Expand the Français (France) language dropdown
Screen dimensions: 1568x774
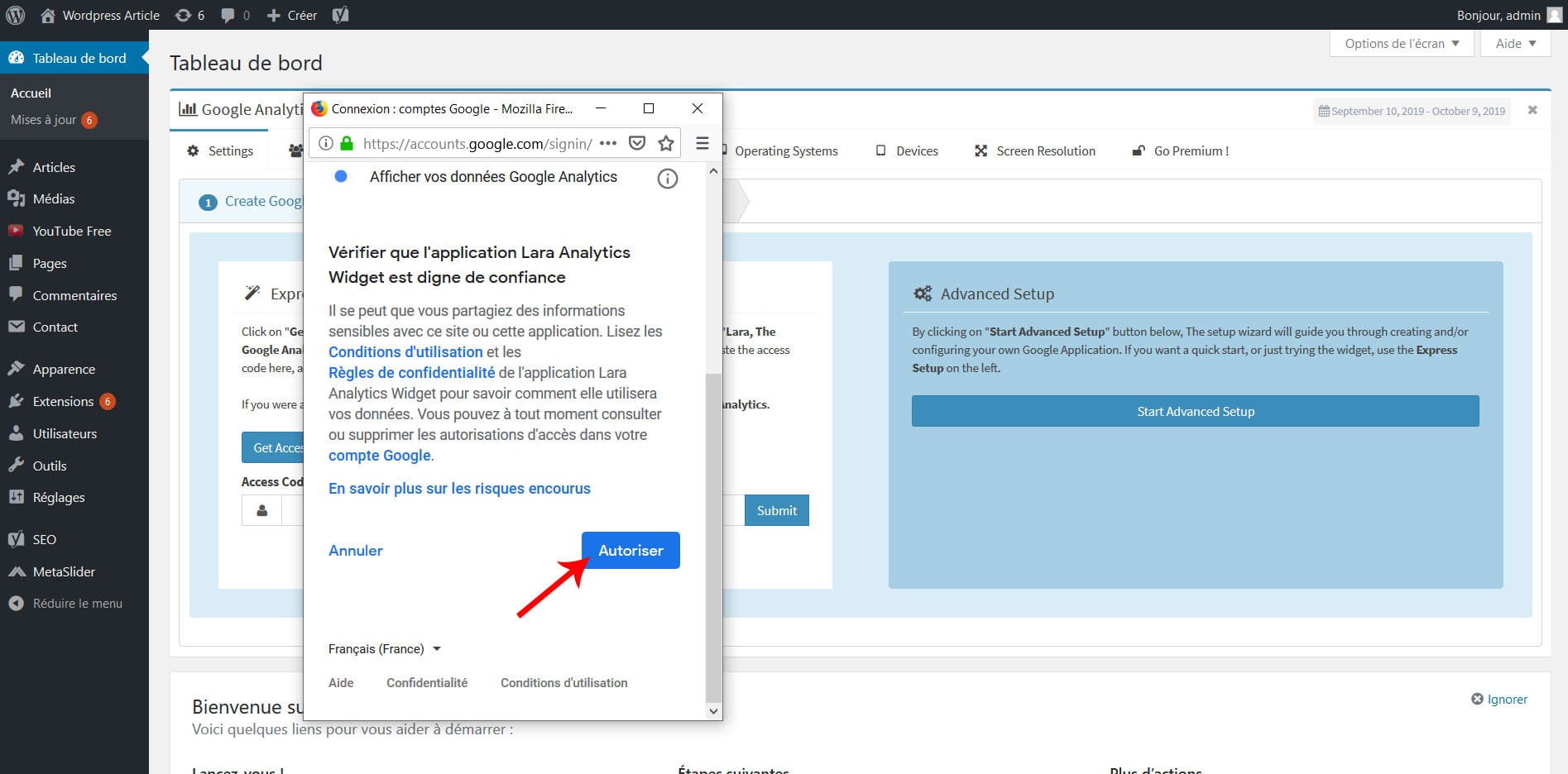[385, 649]
